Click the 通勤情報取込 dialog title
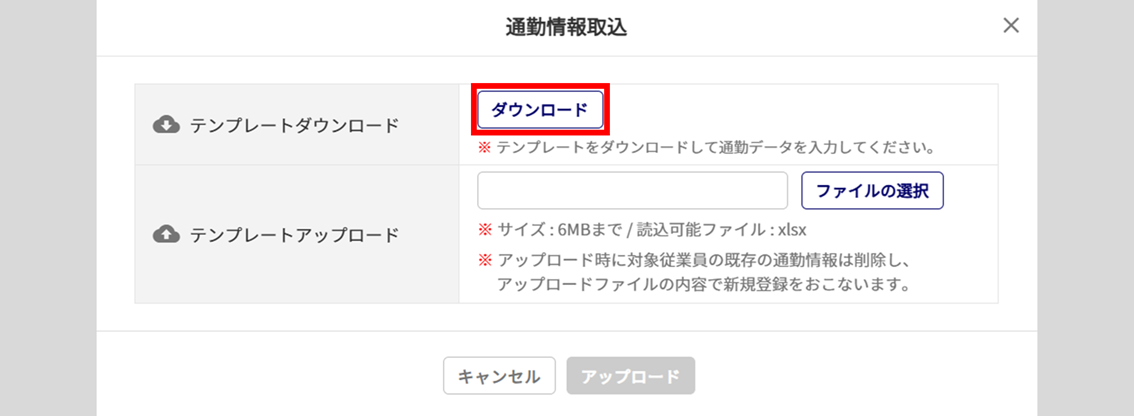Screen dimensions: 1134x416 point(566,27)
